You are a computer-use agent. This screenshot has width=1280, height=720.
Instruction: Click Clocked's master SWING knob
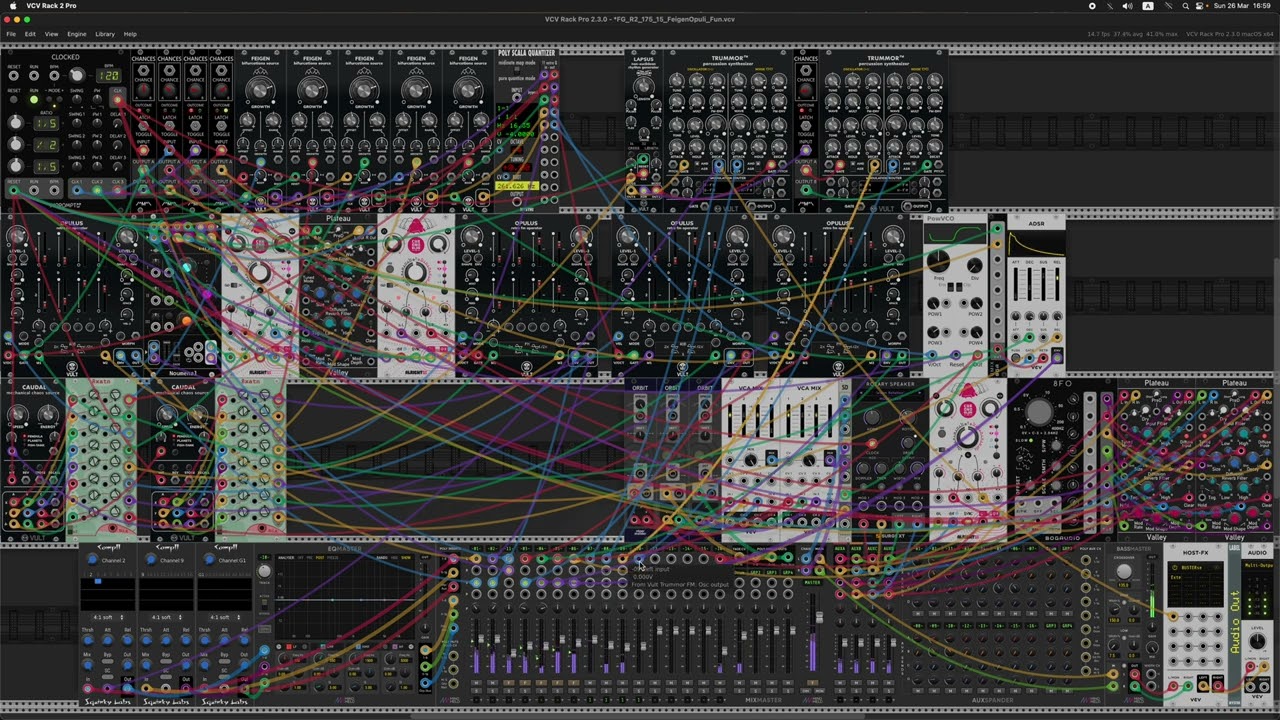[77, 99]
